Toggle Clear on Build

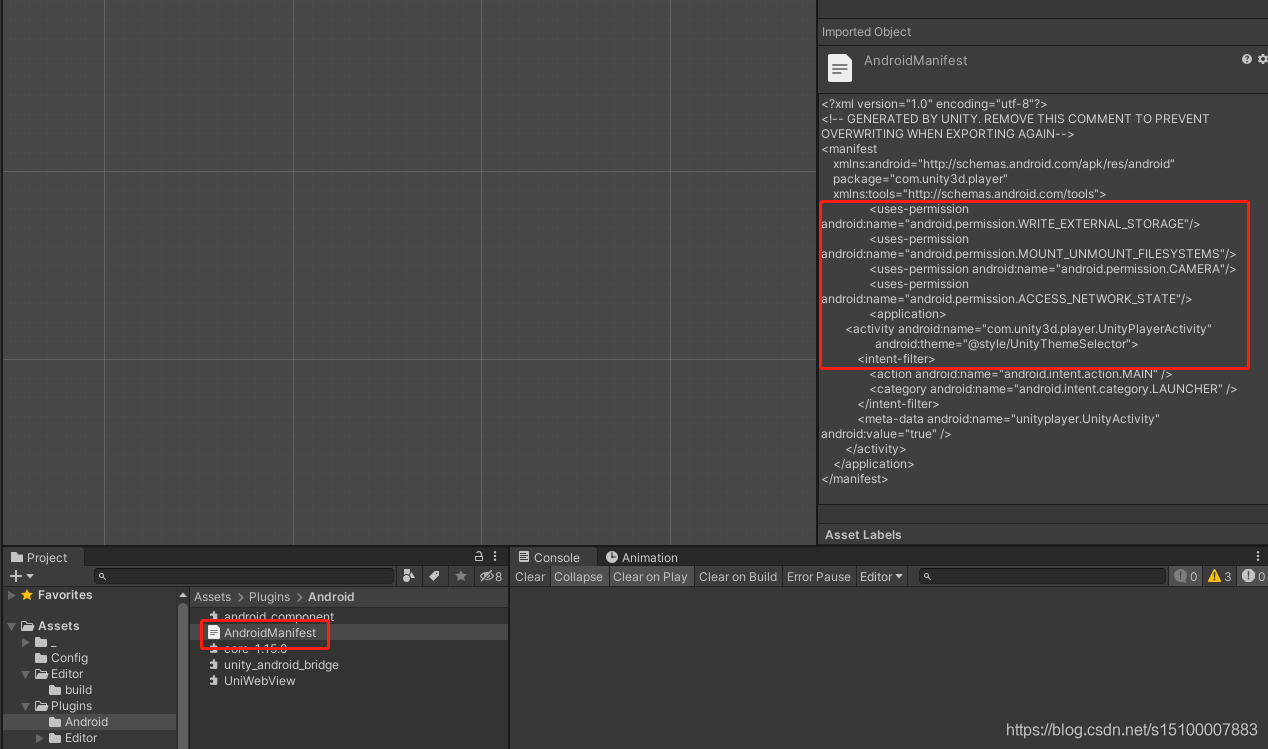(x=738, y=576)
